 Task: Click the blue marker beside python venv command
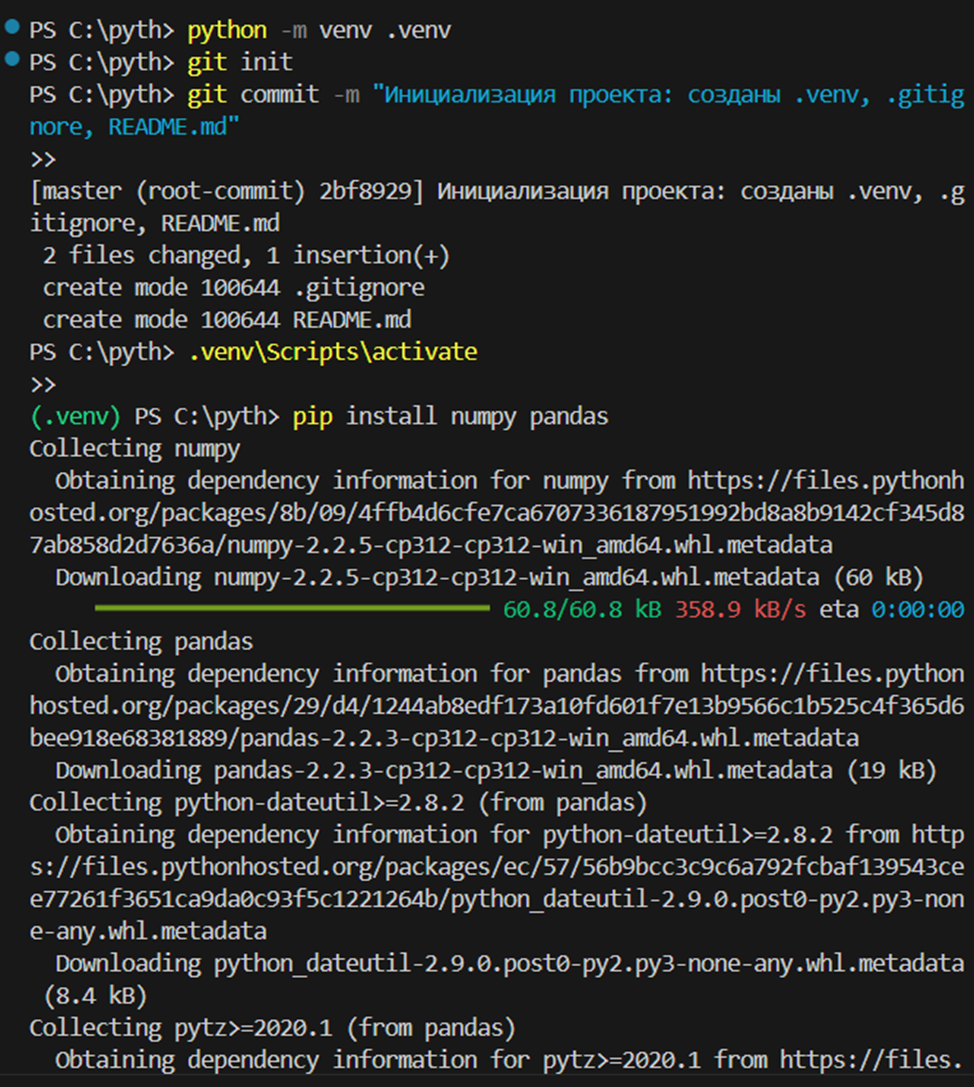(x=12, y=27)
